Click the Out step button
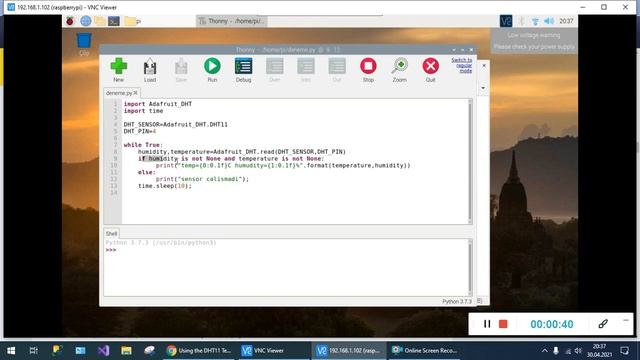 coord(337,70)
